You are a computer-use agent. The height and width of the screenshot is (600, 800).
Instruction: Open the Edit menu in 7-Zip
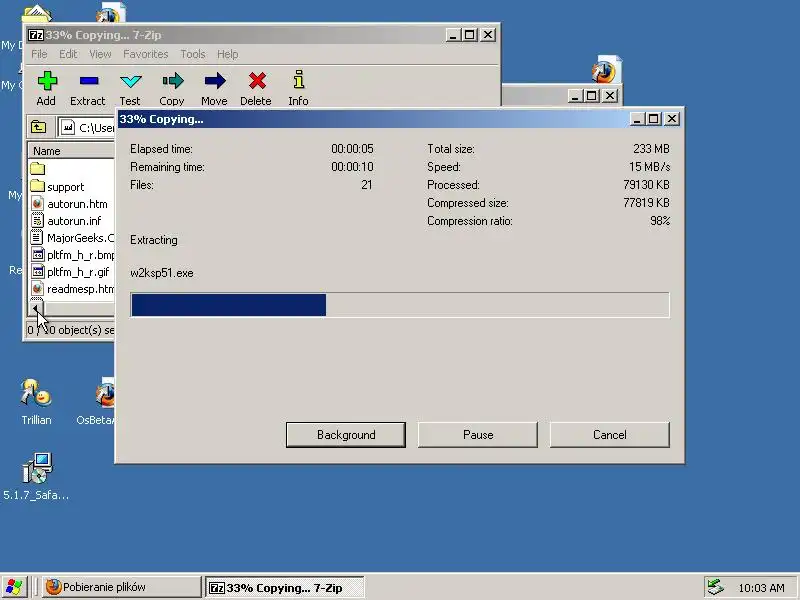(x=68, y=54)
